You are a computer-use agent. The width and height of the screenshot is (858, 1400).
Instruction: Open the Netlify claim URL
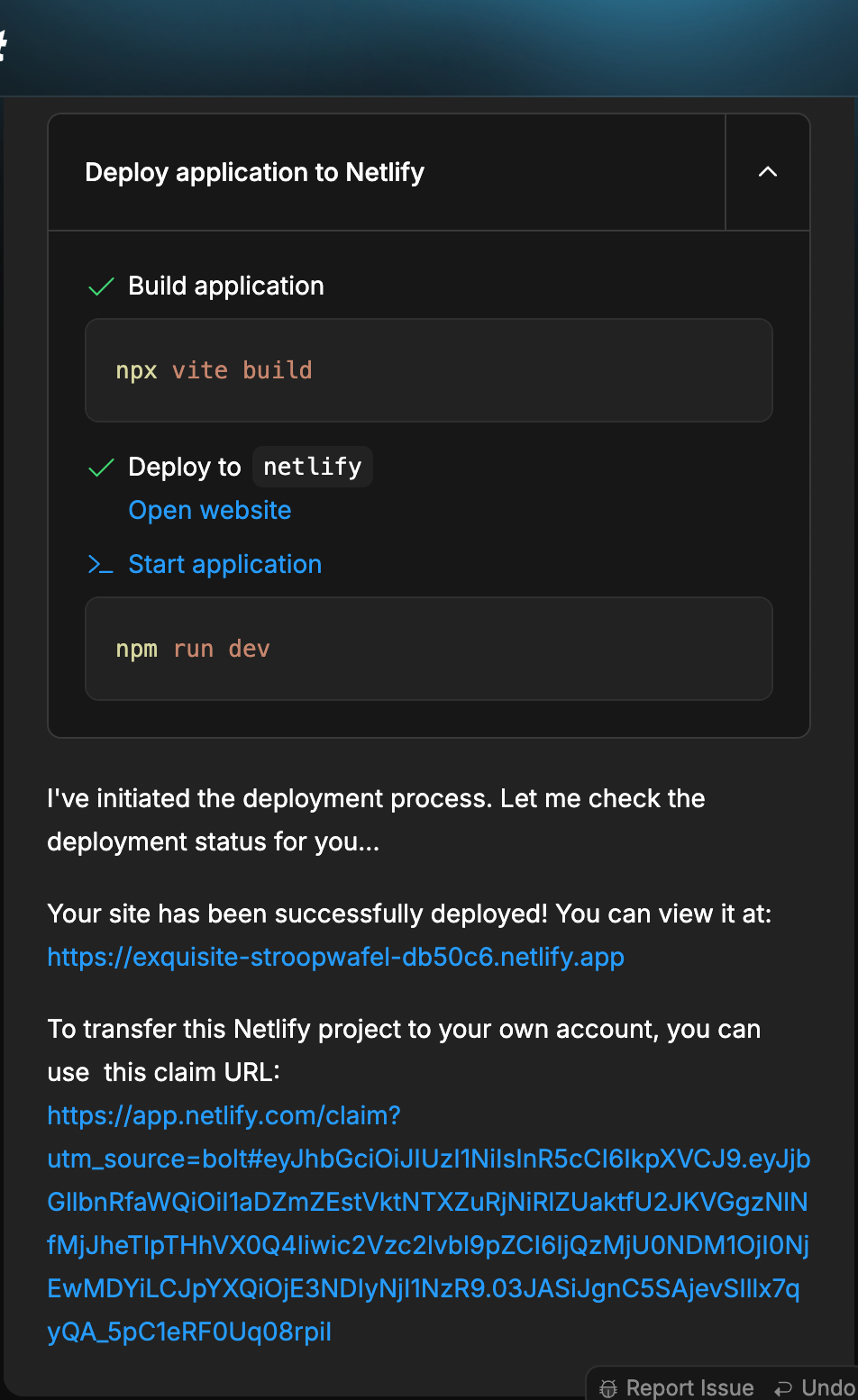[x=429, y=1223]
